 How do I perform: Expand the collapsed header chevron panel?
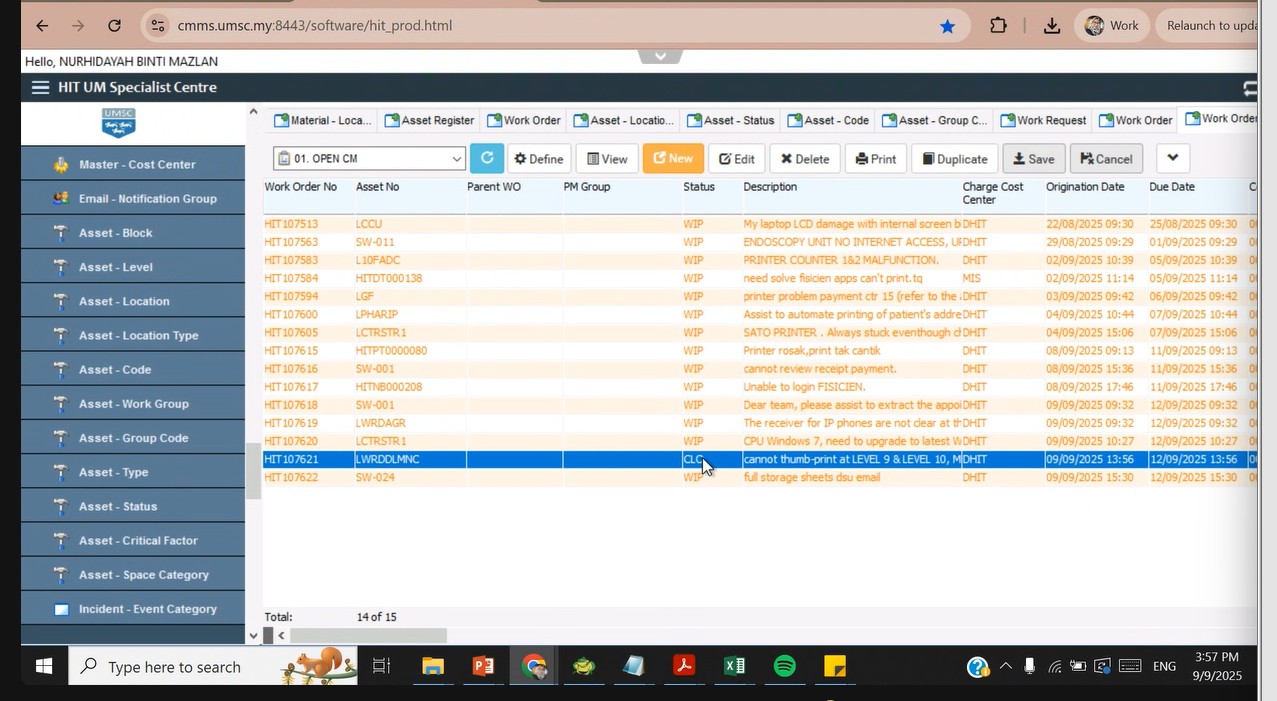tap(660, 56)
